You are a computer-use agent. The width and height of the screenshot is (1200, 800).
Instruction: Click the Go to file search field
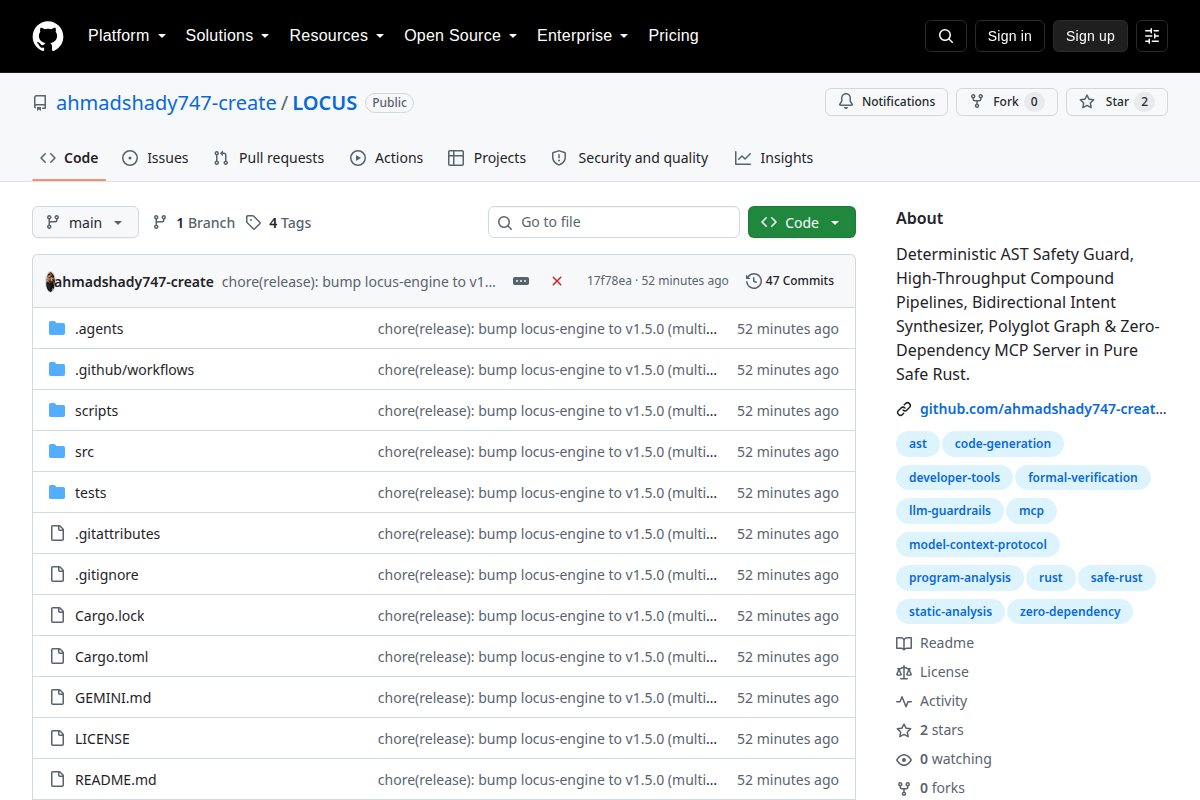(x=614, y=222)
